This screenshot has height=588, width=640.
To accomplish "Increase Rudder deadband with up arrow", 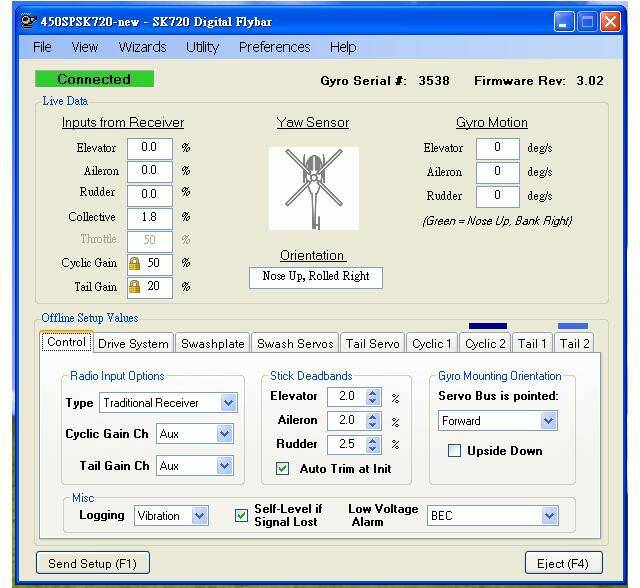I will pyautogui.click(x=372, y=441).
